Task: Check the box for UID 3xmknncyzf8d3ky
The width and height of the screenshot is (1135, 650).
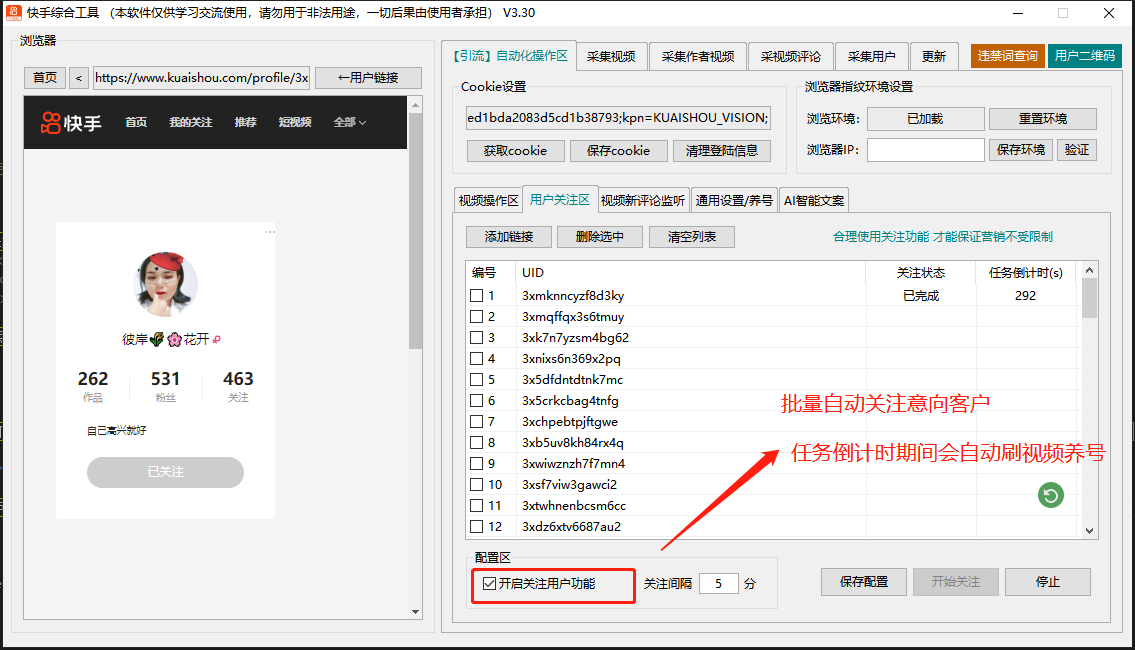Action: coord(477,296)
